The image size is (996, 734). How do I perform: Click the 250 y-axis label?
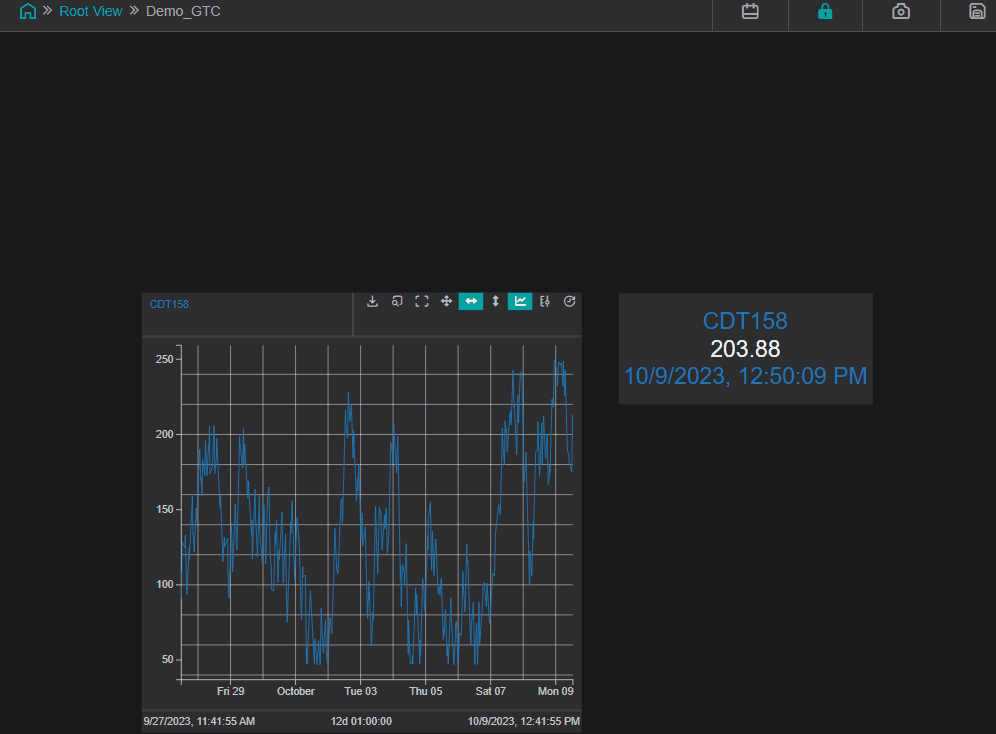165,359
